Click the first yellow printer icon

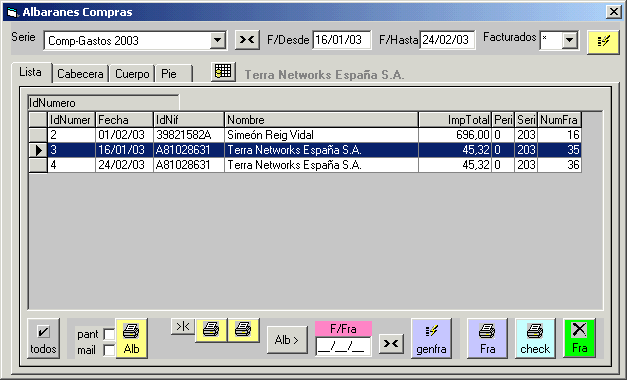coord(211,330)
